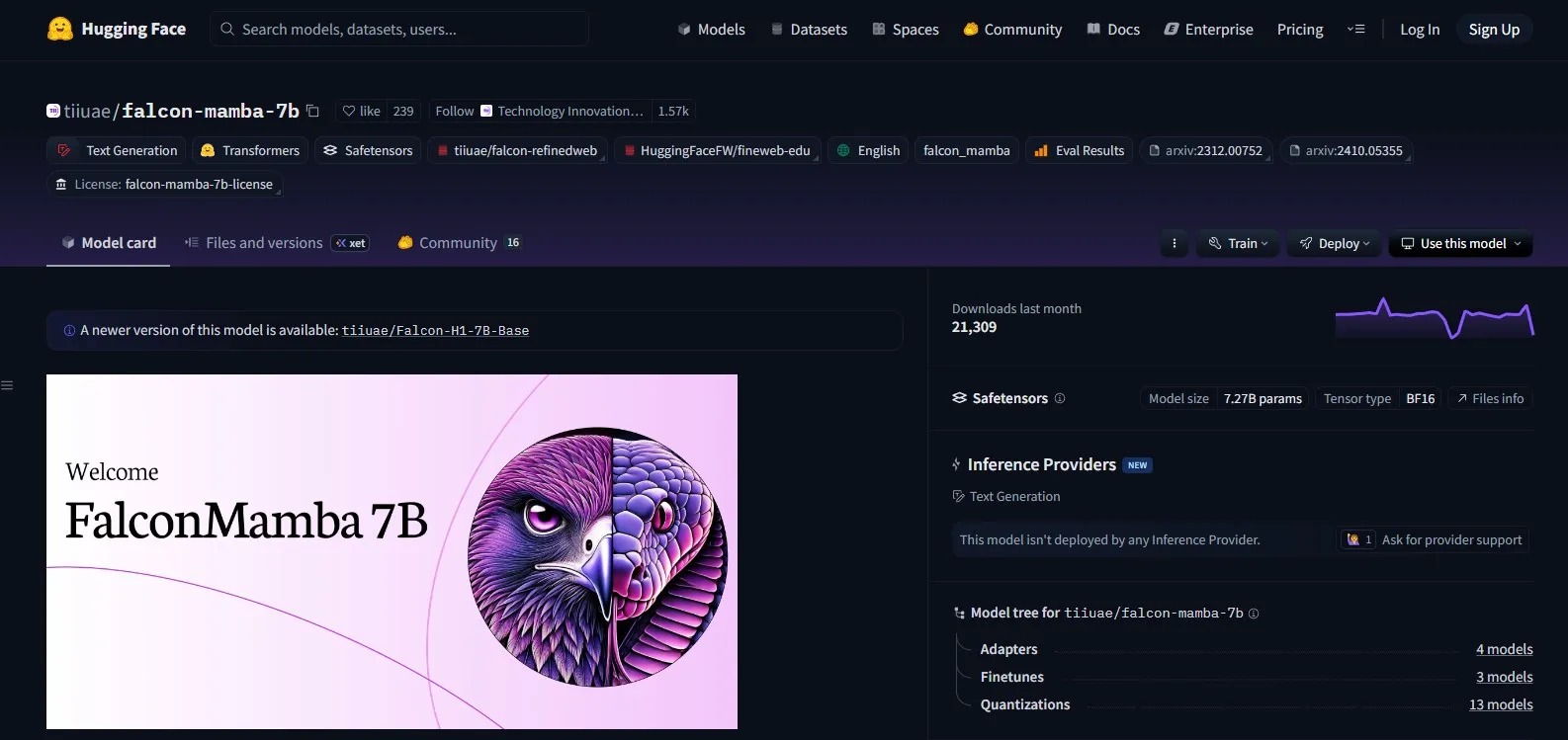
Task: Open Spaces in the top navigation
Action: (x=906, y=30)
